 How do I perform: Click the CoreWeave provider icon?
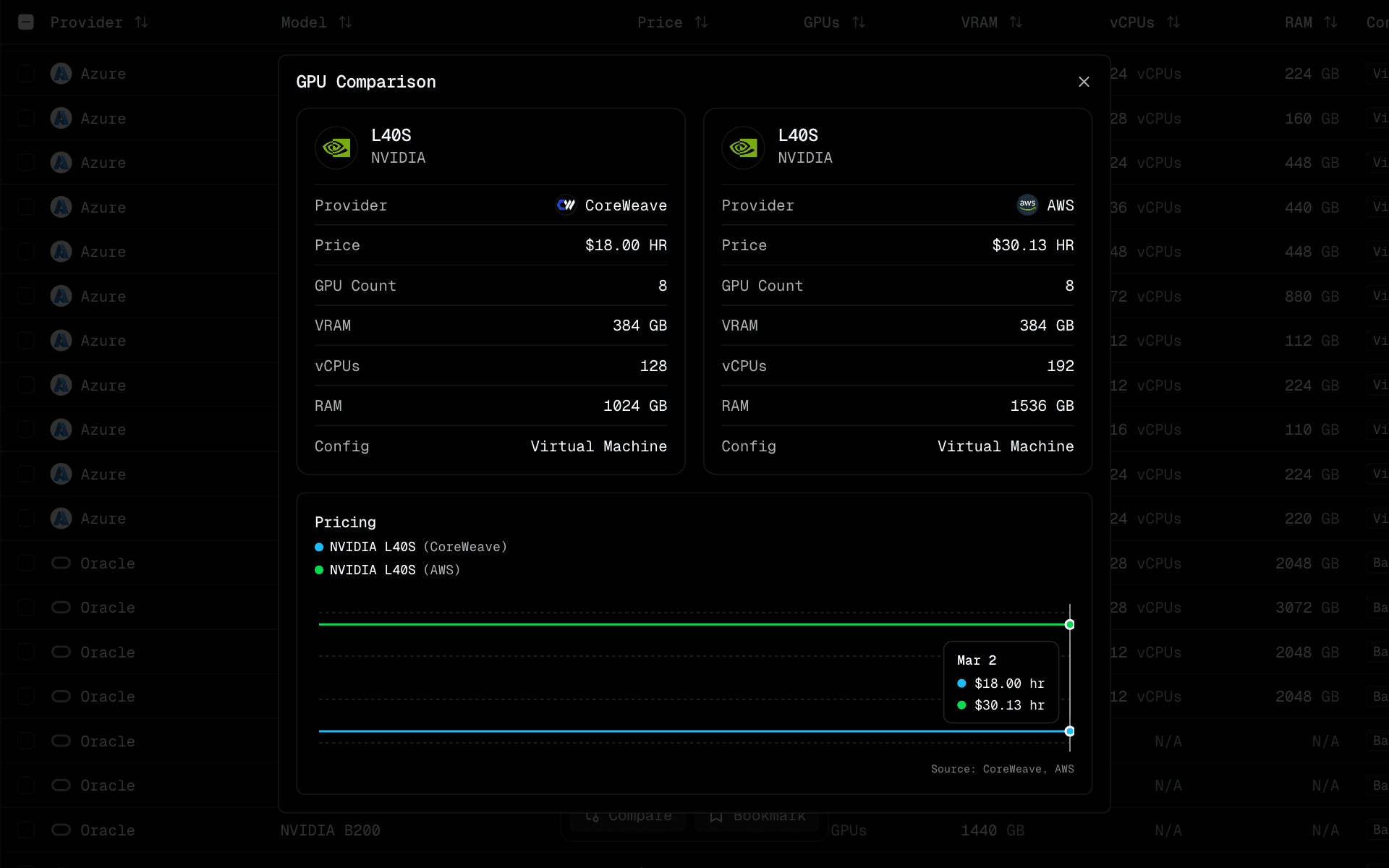pyautogui.click(x=566, y=205)
